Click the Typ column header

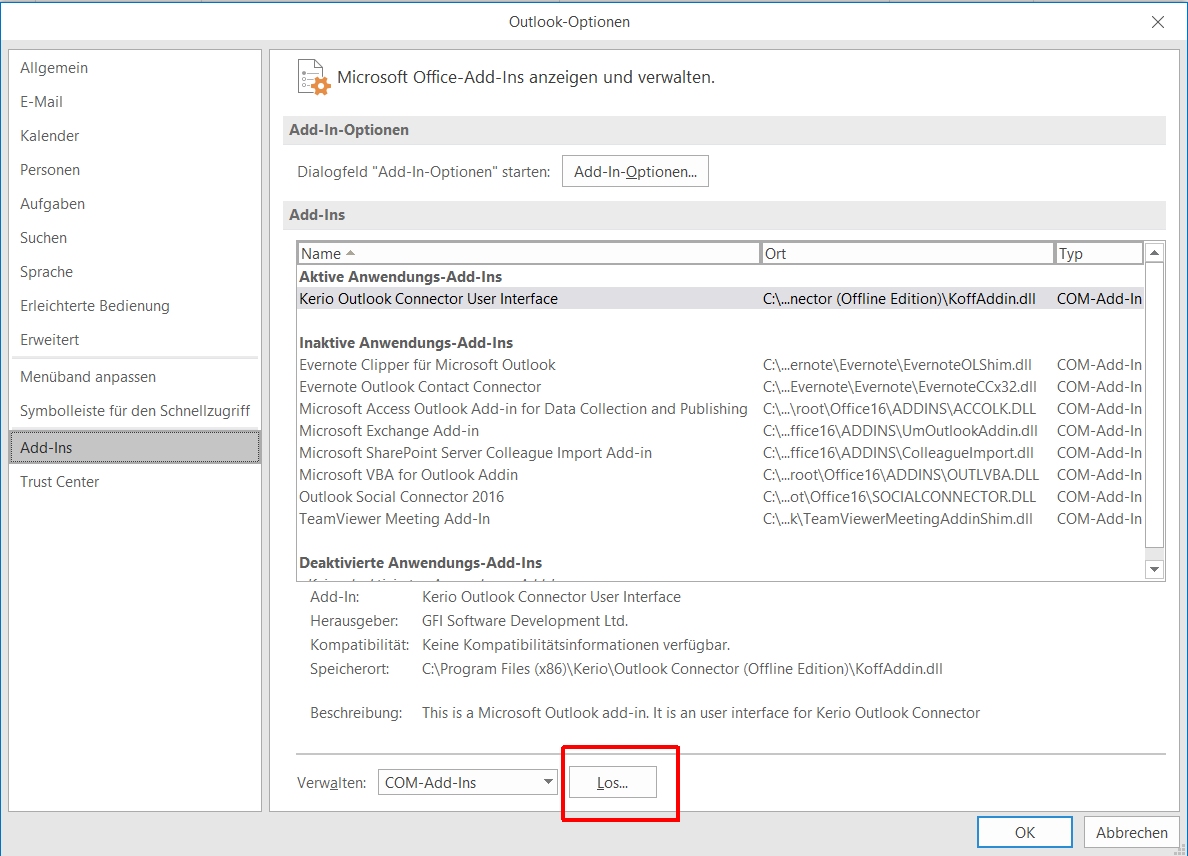point(1099,254)
